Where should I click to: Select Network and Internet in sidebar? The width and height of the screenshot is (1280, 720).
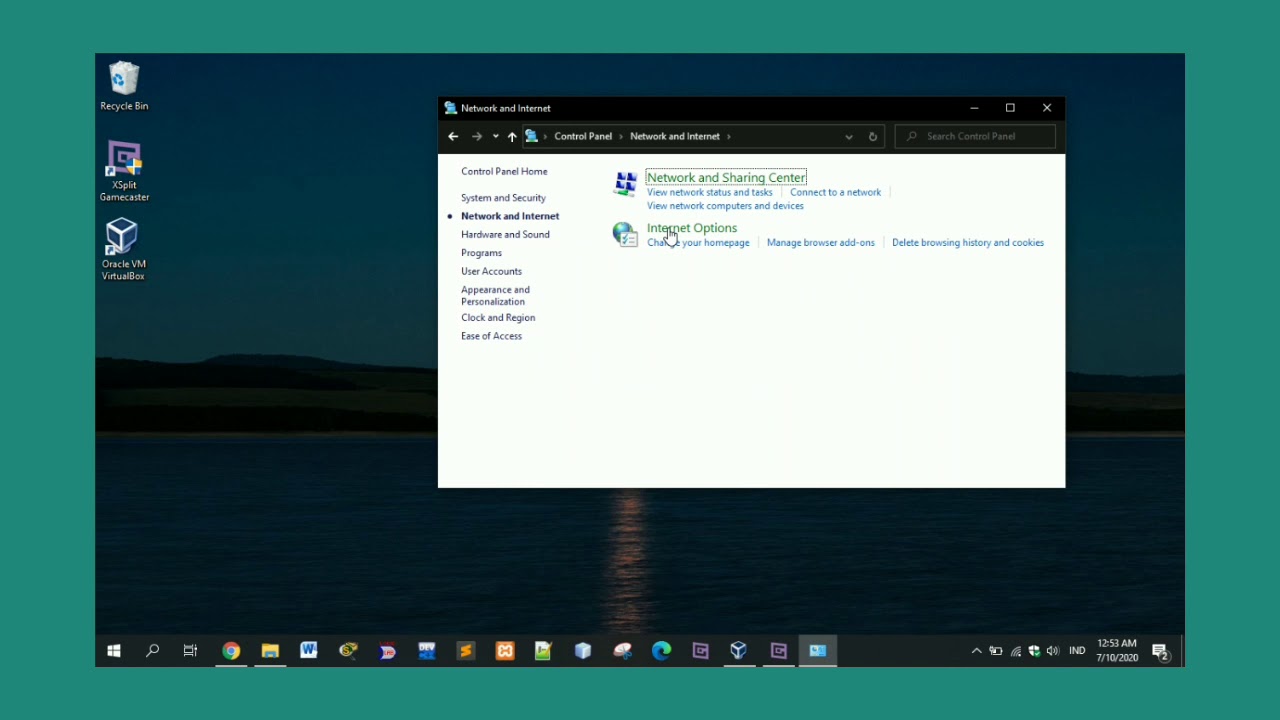coord(510,216)
